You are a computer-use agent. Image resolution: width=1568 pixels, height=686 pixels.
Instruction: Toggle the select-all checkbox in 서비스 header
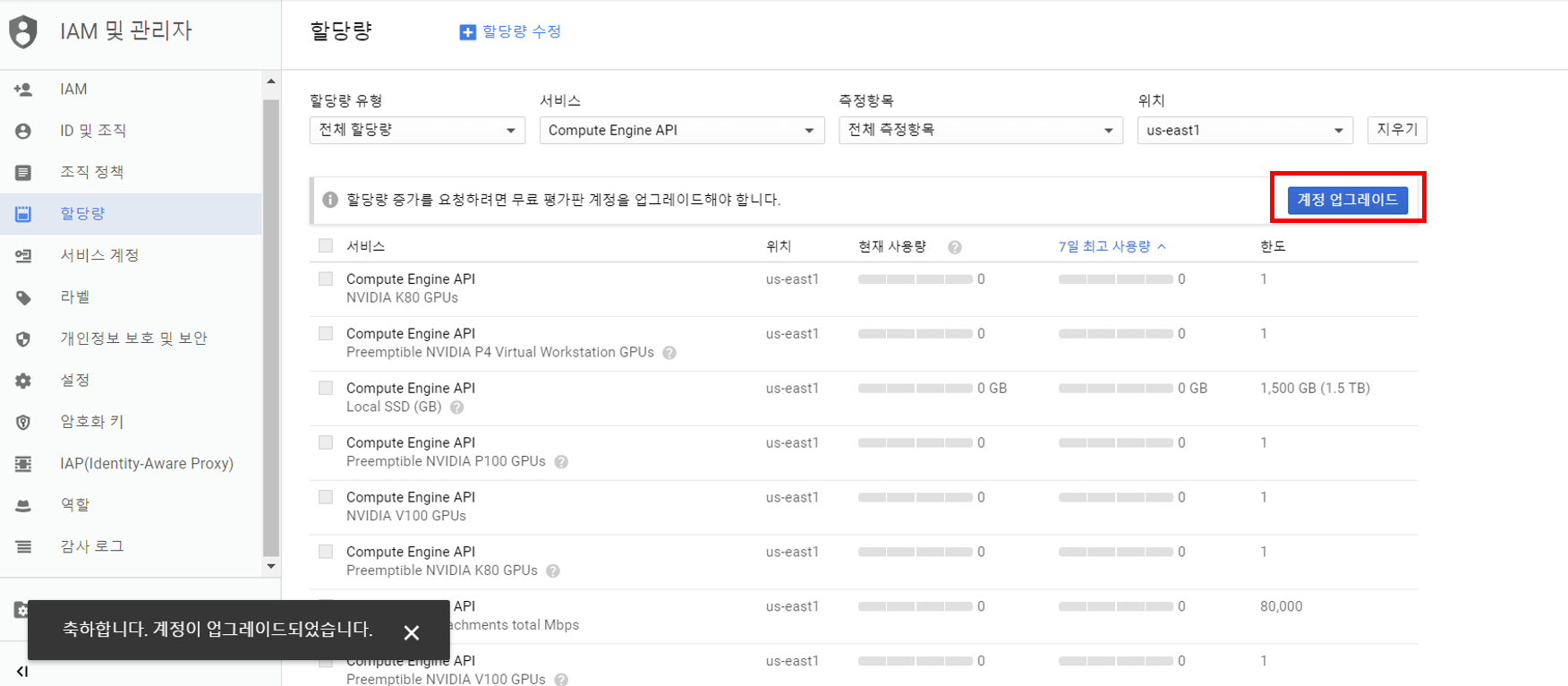point(326,245)
